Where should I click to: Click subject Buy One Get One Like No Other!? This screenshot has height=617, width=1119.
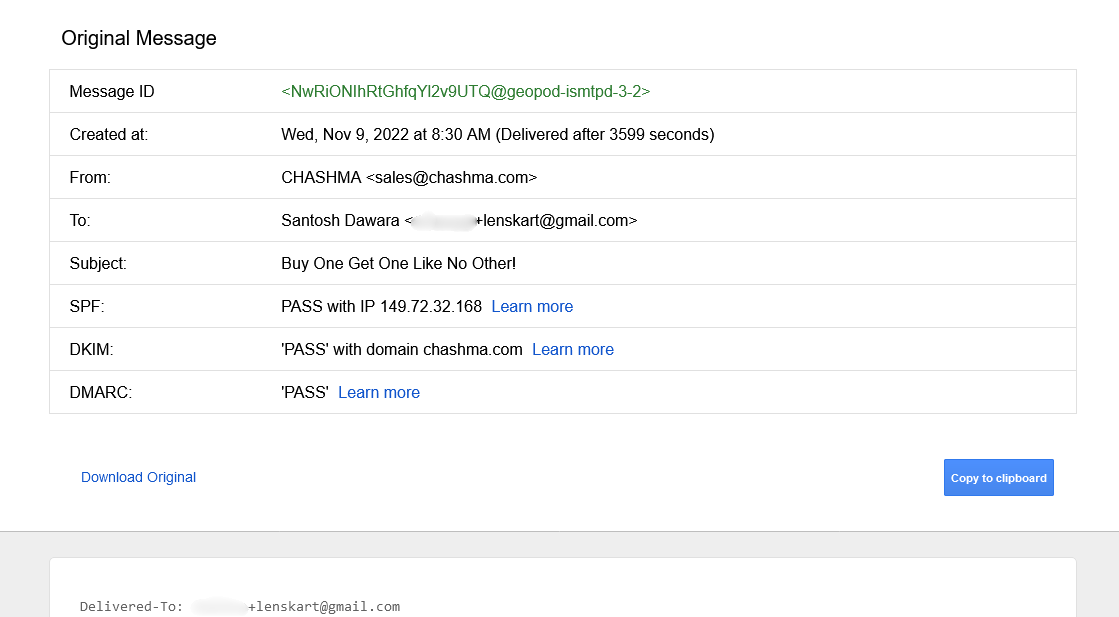click(x=398, y=263)
